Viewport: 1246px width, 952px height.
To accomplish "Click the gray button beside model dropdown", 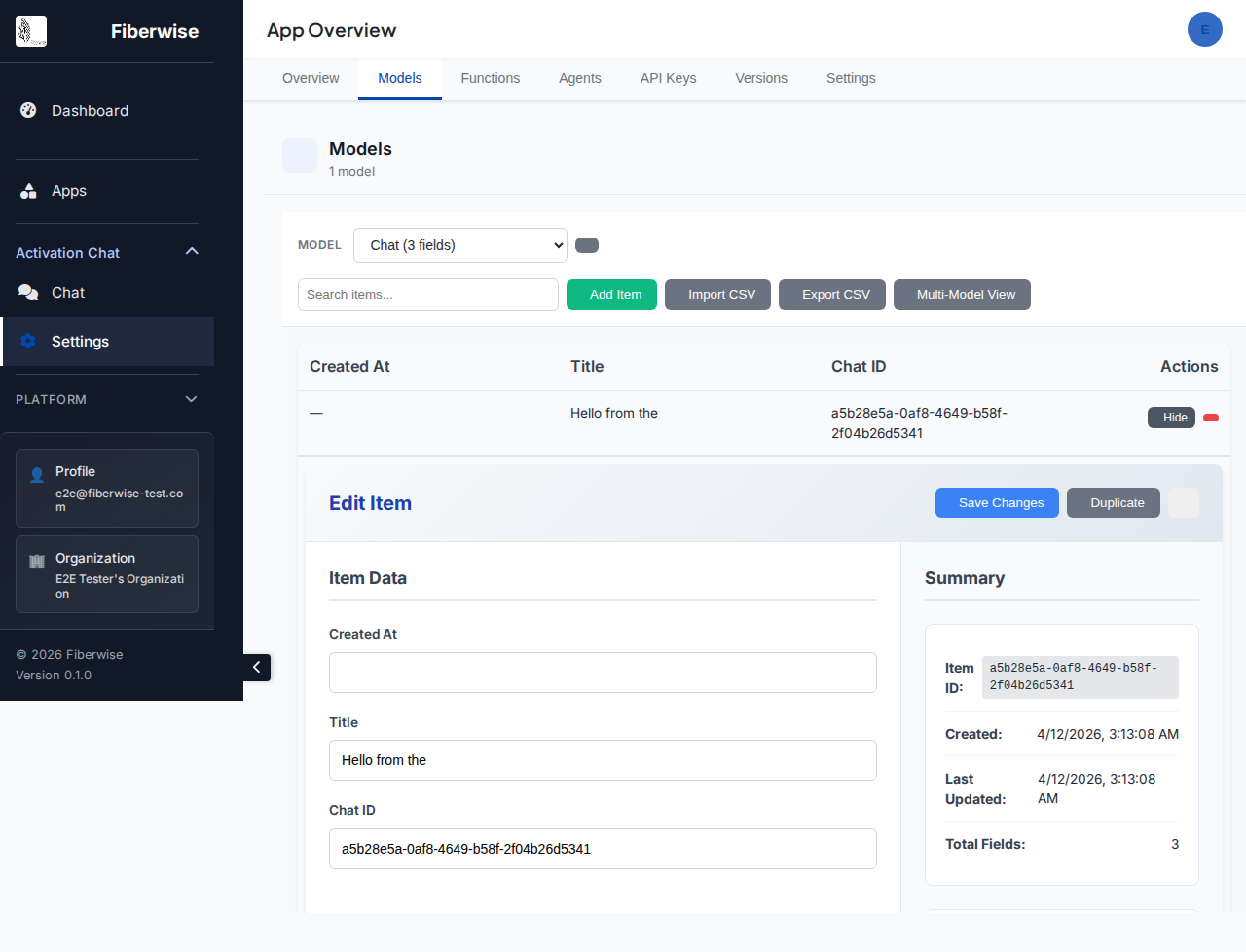I will [x=587, y=245].
